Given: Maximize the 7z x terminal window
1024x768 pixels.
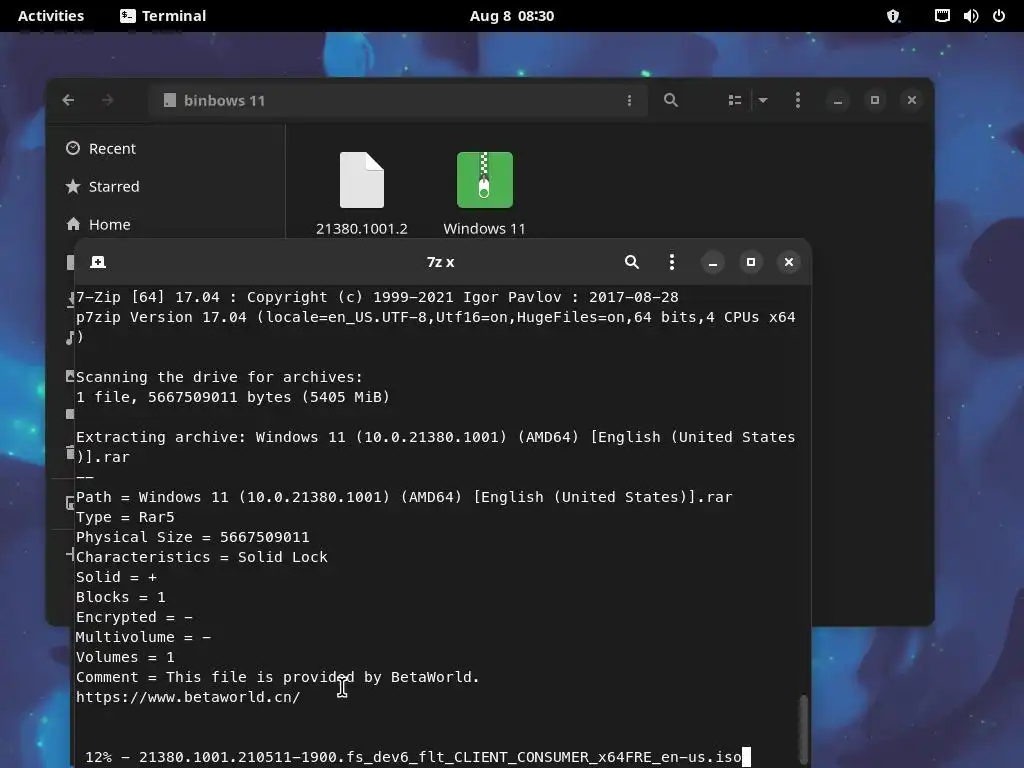Looking at the screenshot, I should coord(750,262).
